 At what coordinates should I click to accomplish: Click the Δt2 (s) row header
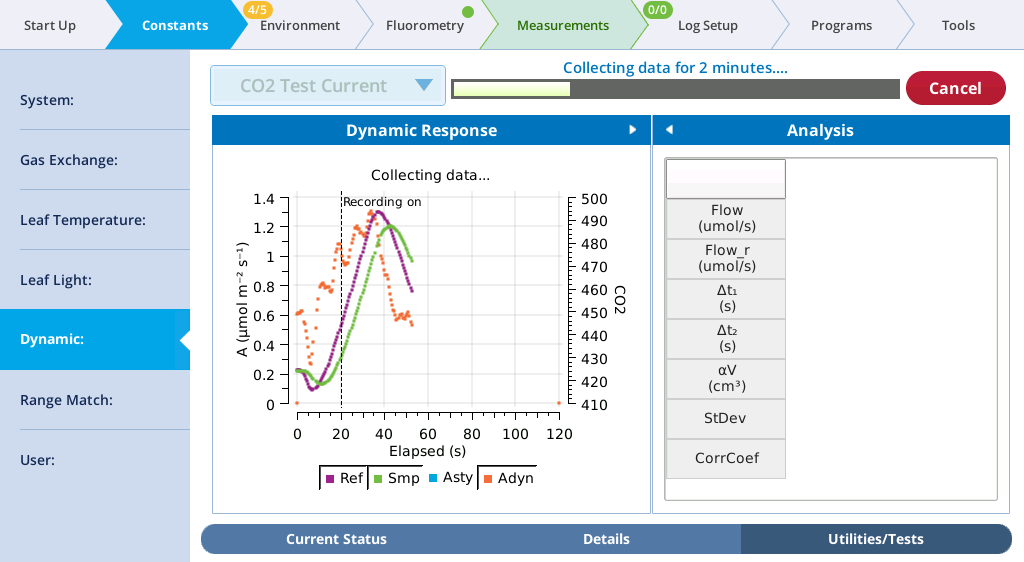point(726,339)
